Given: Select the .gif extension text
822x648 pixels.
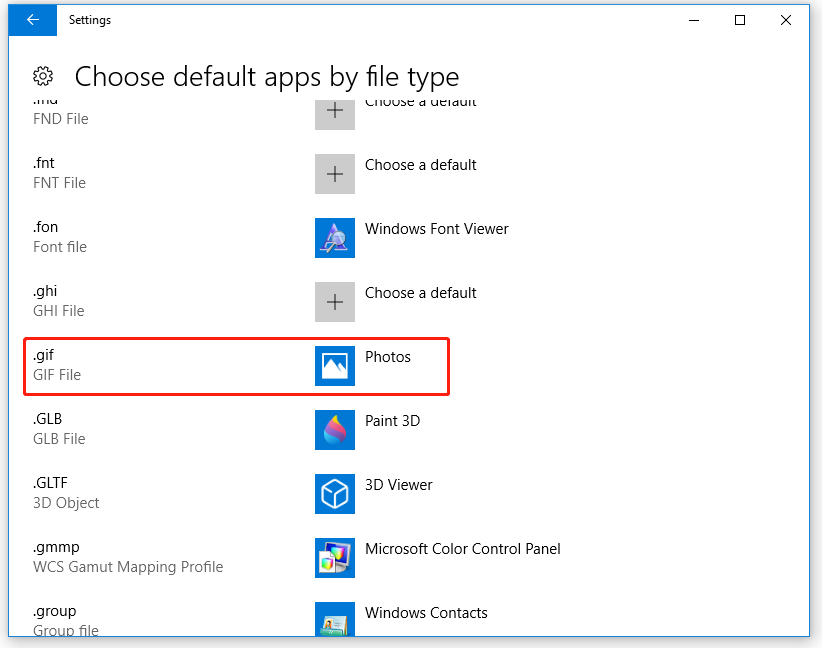Looking at the screenshot, I should point(44,355).
